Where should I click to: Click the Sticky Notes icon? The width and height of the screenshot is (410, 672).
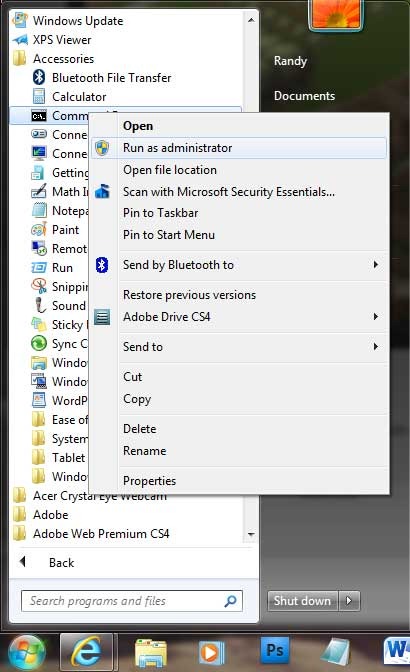click(x=39, y=324)
